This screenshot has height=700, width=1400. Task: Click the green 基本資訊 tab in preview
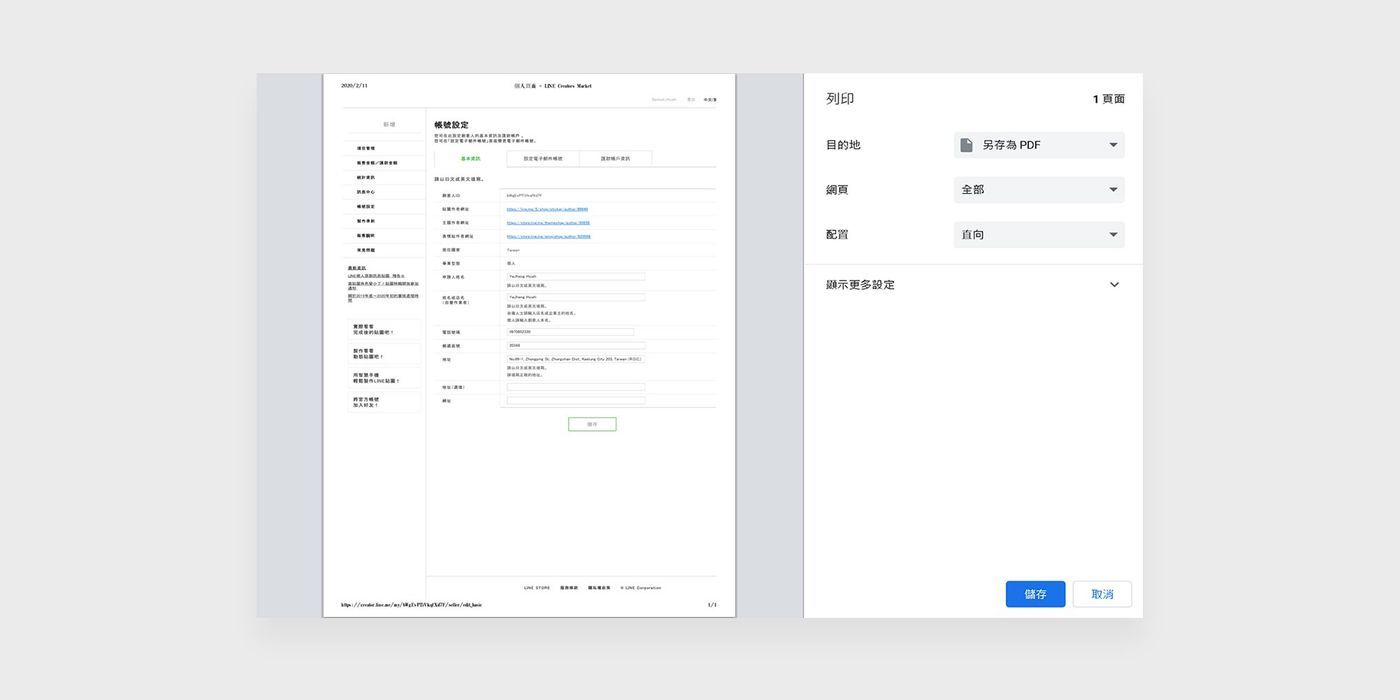click(470, 159)
